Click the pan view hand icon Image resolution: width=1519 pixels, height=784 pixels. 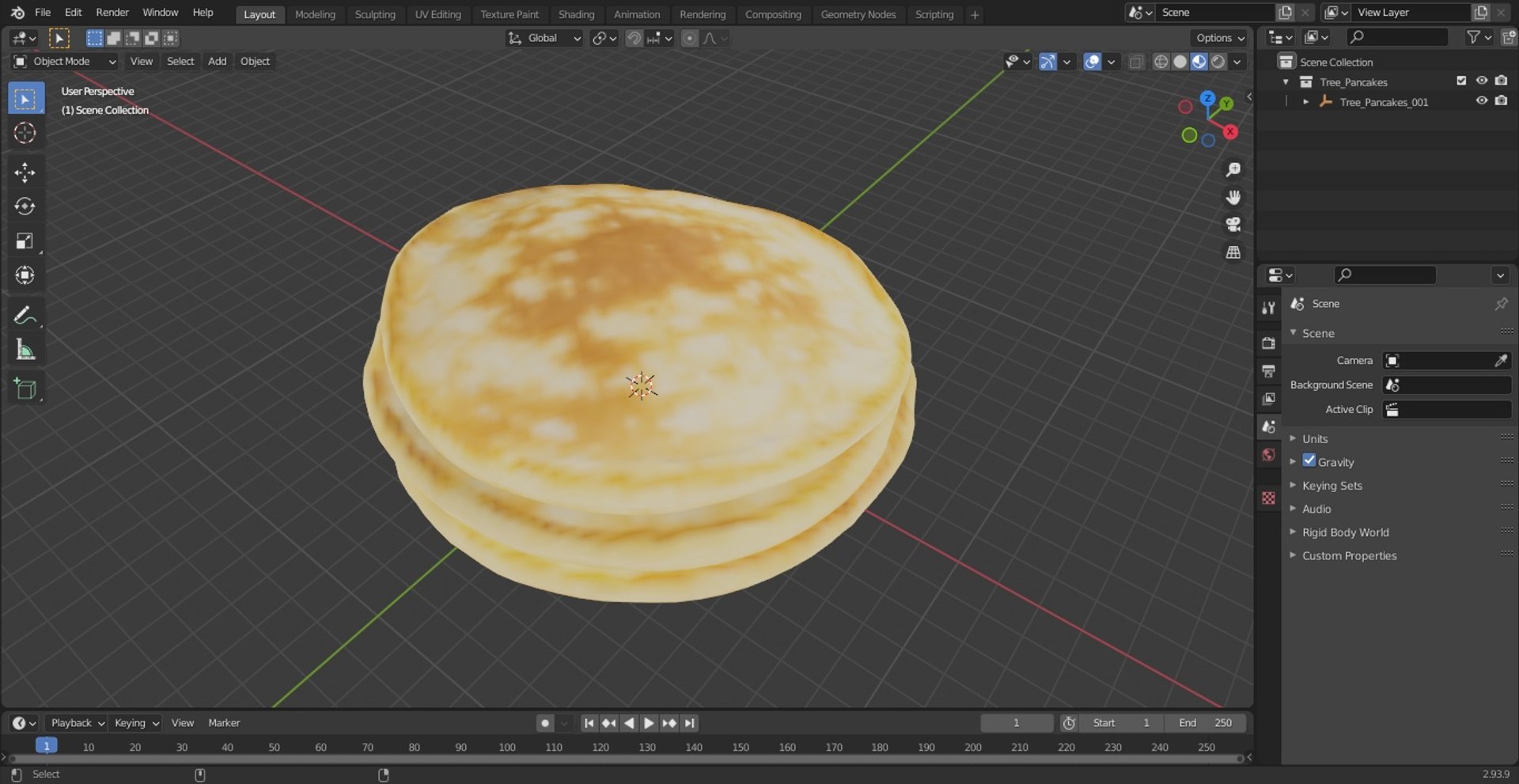(x=1233, y=198)
